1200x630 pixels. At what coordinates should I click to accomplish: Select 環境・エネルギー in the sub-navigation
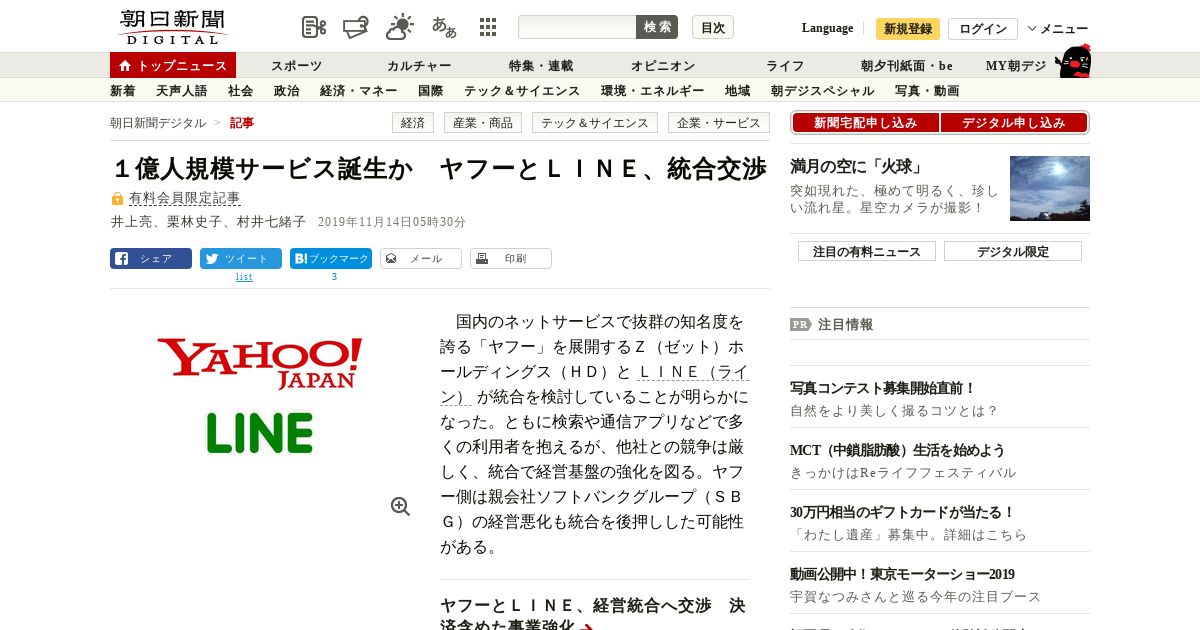pyautogui.click(x=653, y=91)
